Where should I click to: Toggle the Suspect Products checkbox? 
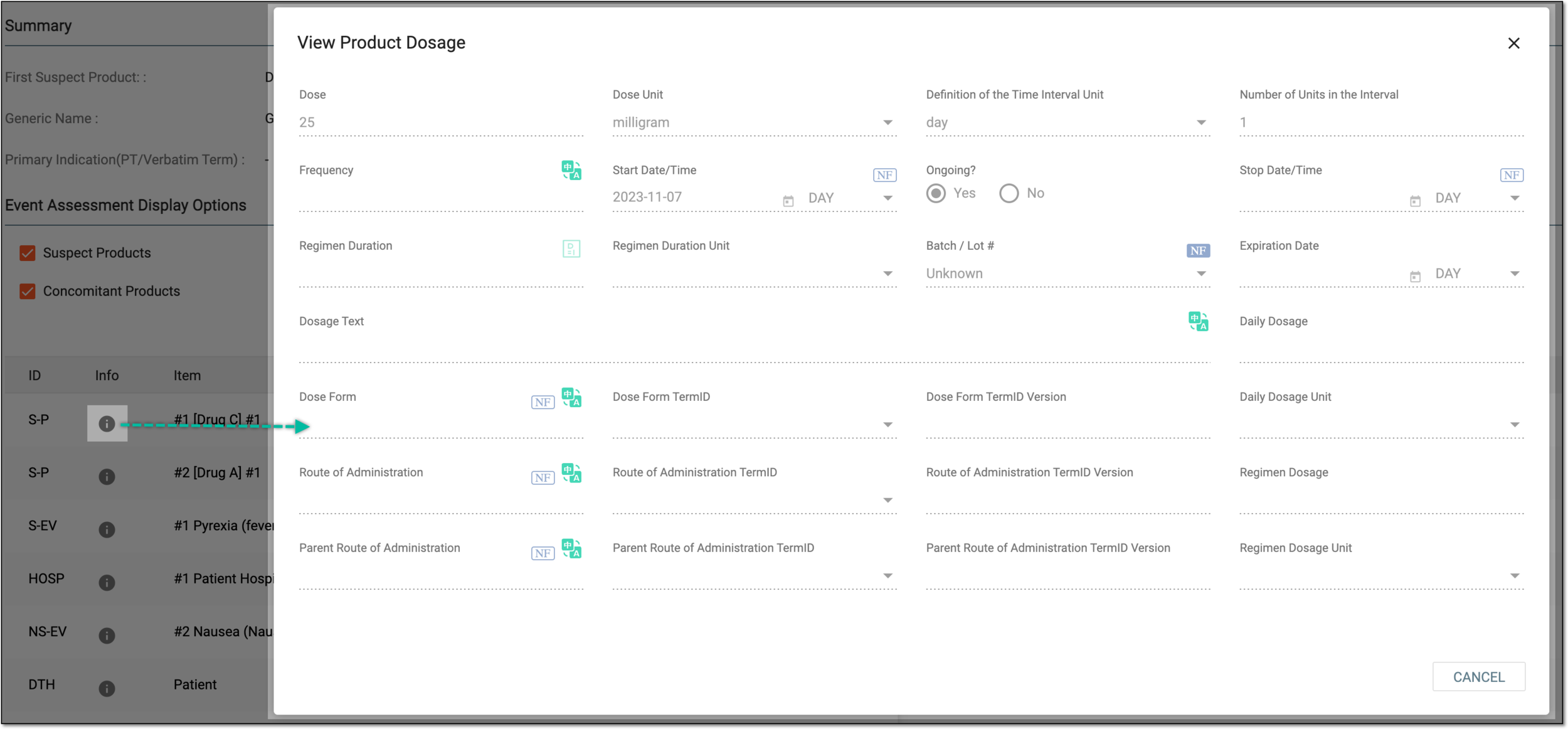click(x=27, y=253)
